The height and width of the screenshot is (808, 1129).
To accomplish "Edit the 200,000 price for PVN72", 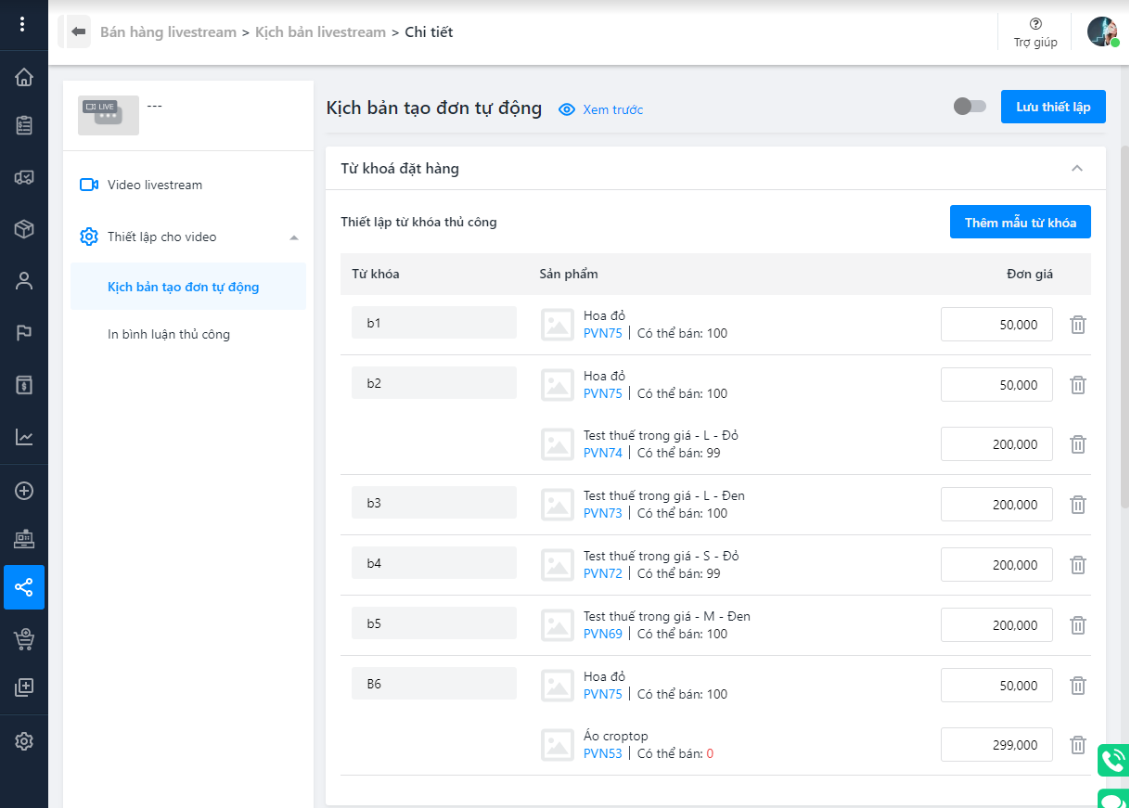I will 997,565.
